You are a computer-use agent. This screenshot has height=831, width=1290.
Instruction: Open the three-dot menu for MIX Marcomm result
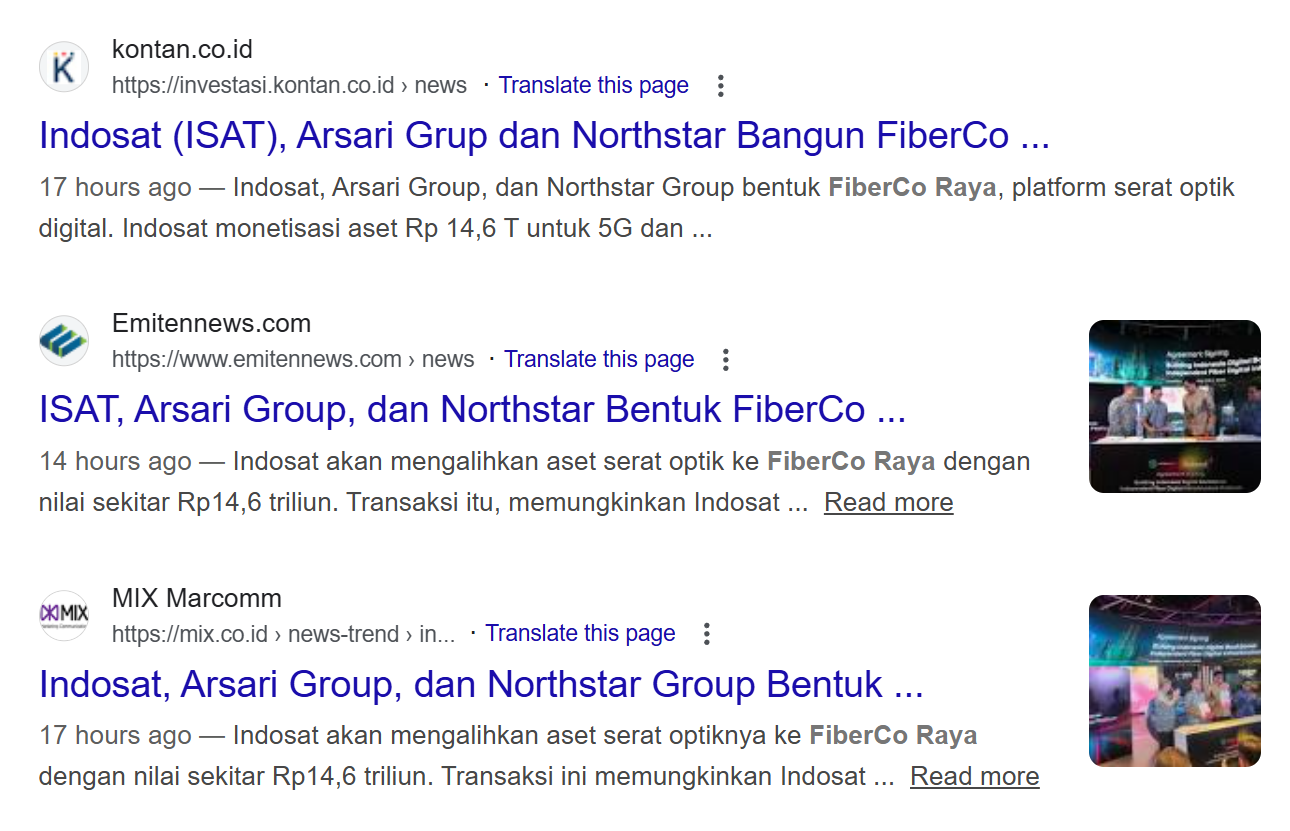coord(707,634)
